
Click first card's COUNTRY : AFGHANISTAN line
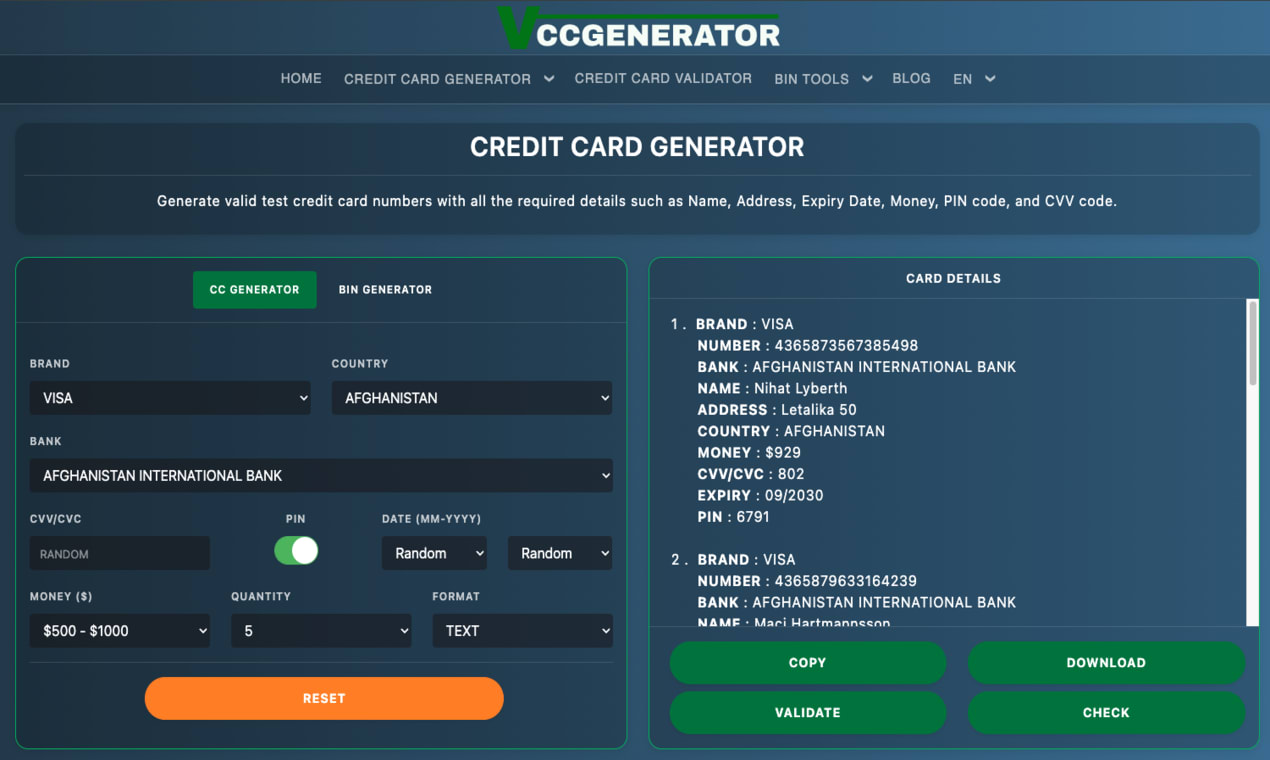[791, 431]
